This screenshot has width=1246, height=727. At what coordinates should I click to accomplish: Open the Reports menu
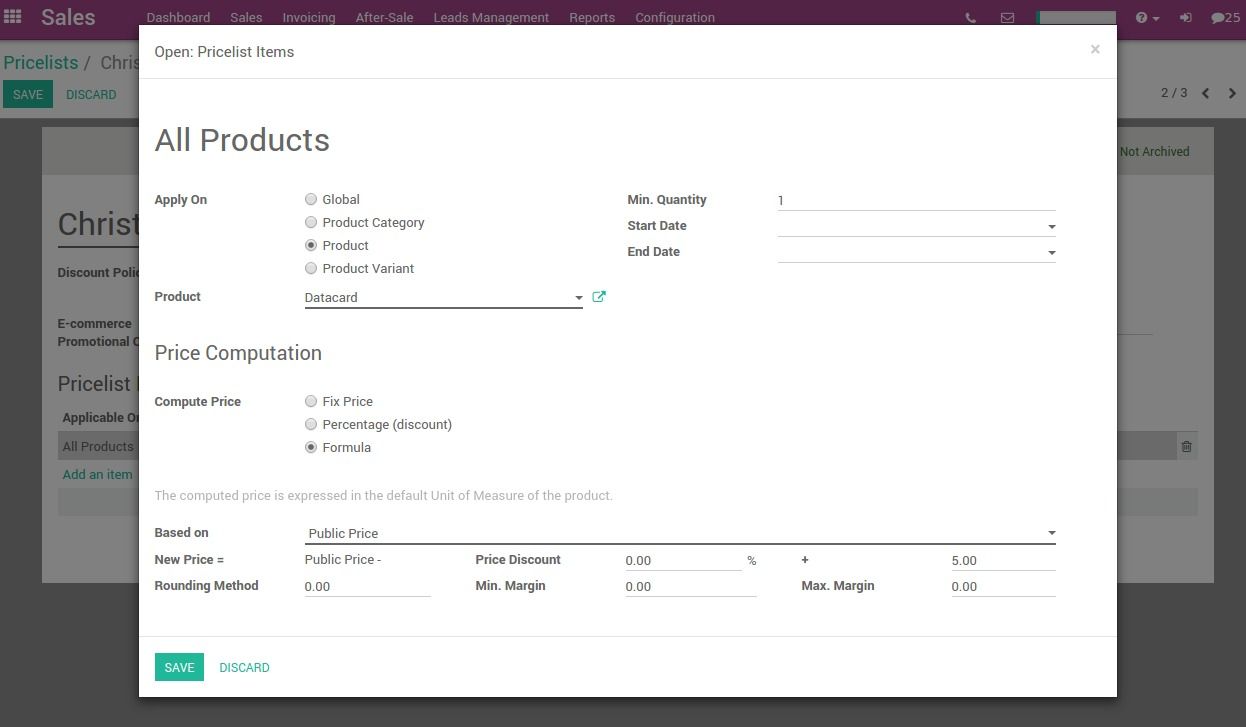(x=591, y=18)
